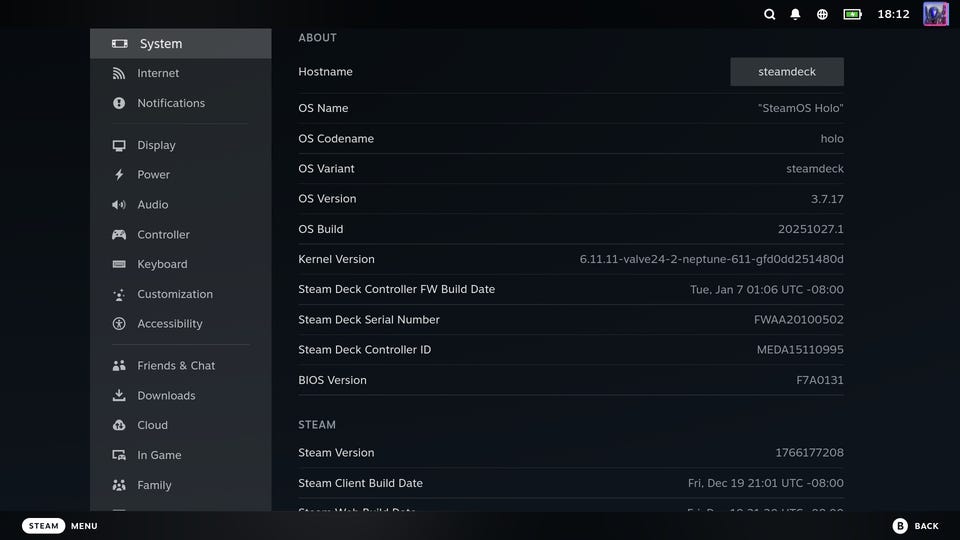Go to Friends & Chat settings

(x=181, y=366)
